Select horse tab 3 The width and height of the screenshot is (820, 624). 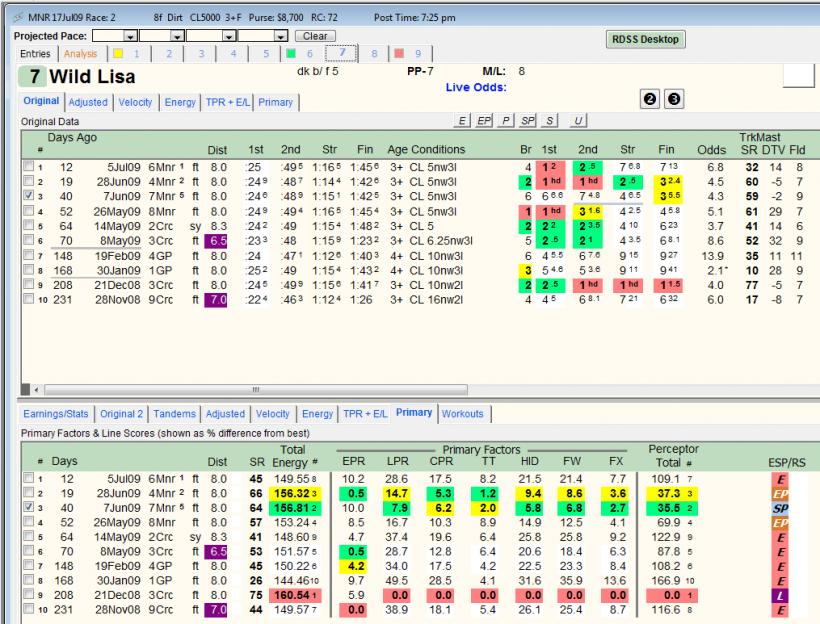click(x=201, y=54)
